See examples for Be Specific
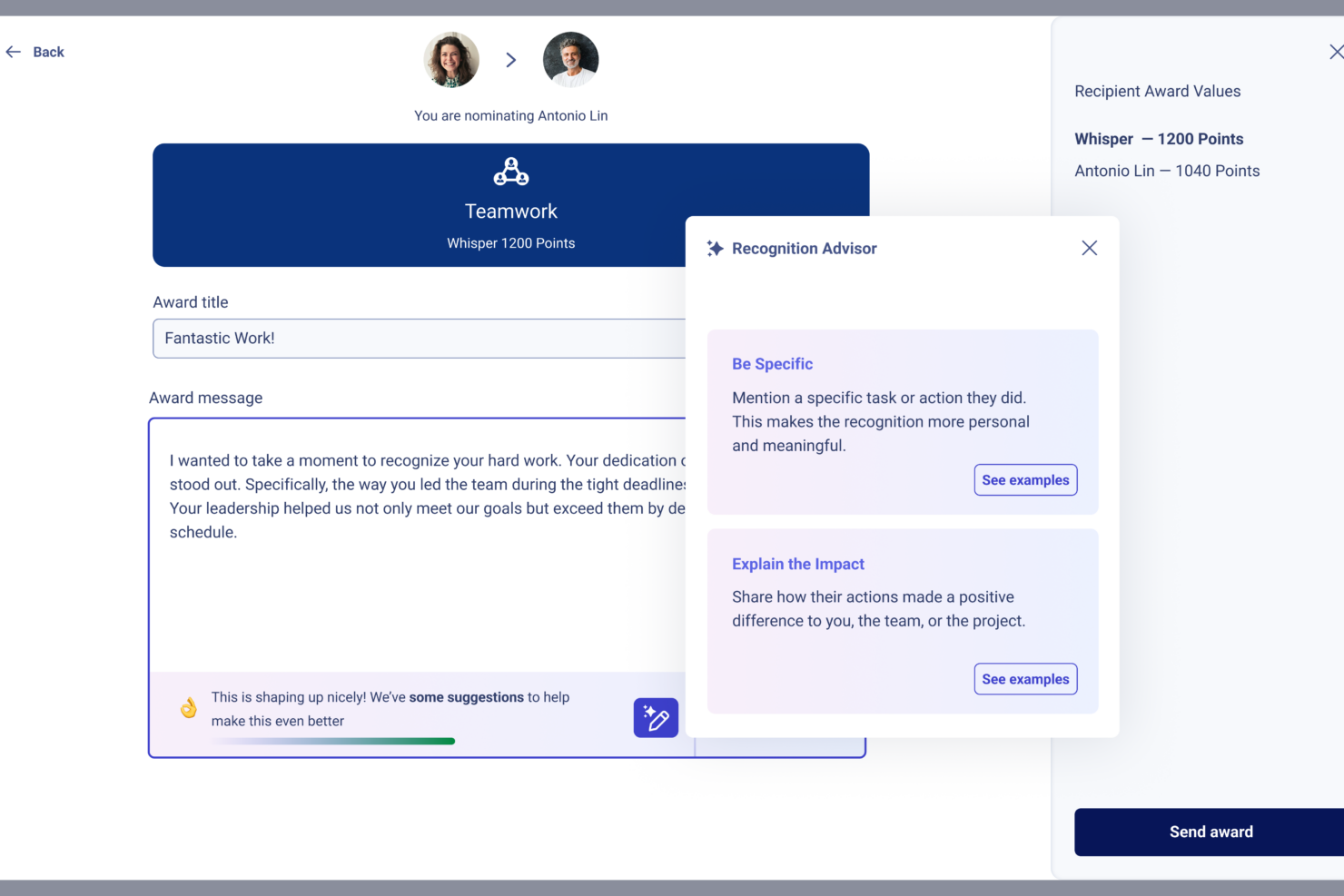Image resolution: width=1344 pixels, height=896 pixels. coord(1025,480)
